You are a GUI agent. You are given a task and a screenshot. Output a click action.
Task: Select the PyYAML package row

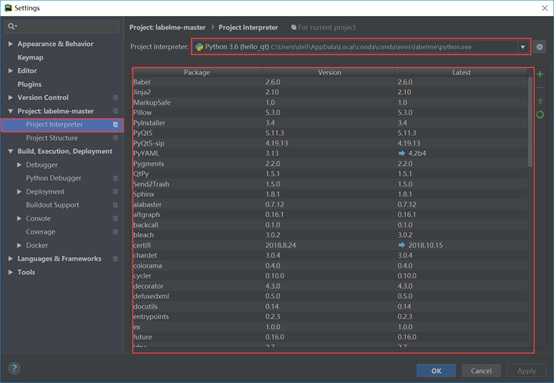[330, 154]
